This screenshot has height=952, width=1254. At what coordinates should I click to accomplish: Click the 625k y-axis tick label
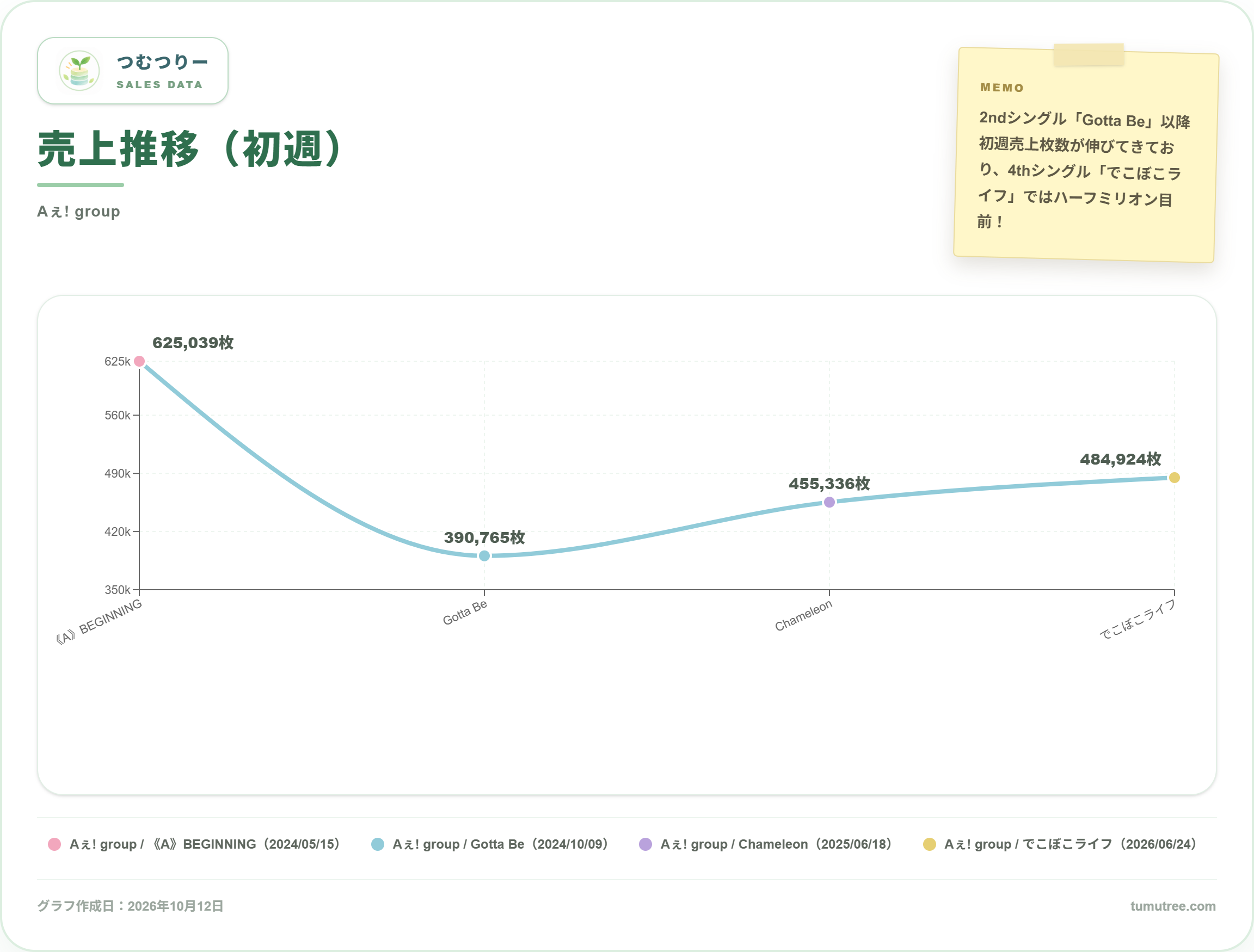(118, 362)
